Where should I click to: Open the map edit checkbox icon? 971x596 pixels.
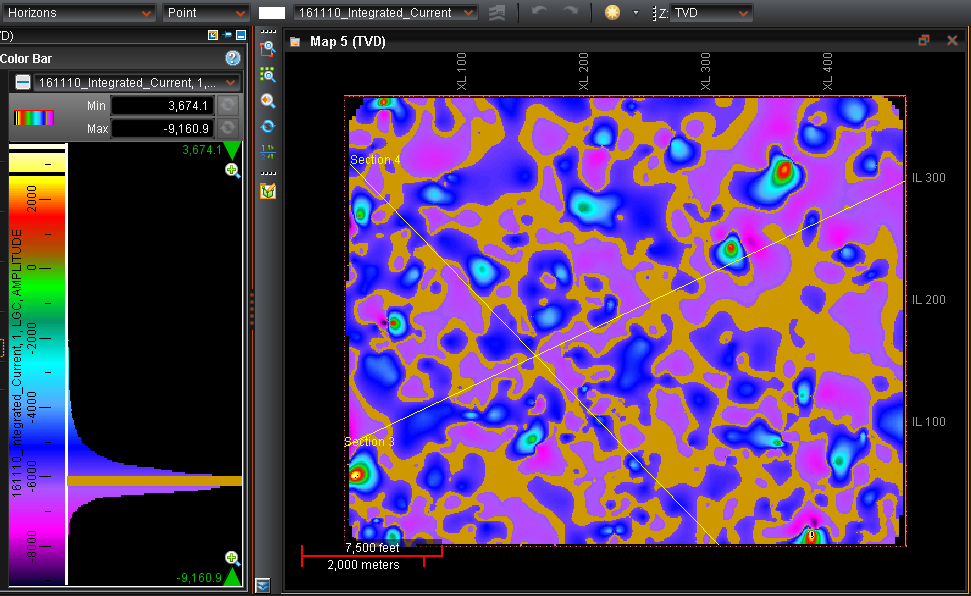(x=268, y=191)
